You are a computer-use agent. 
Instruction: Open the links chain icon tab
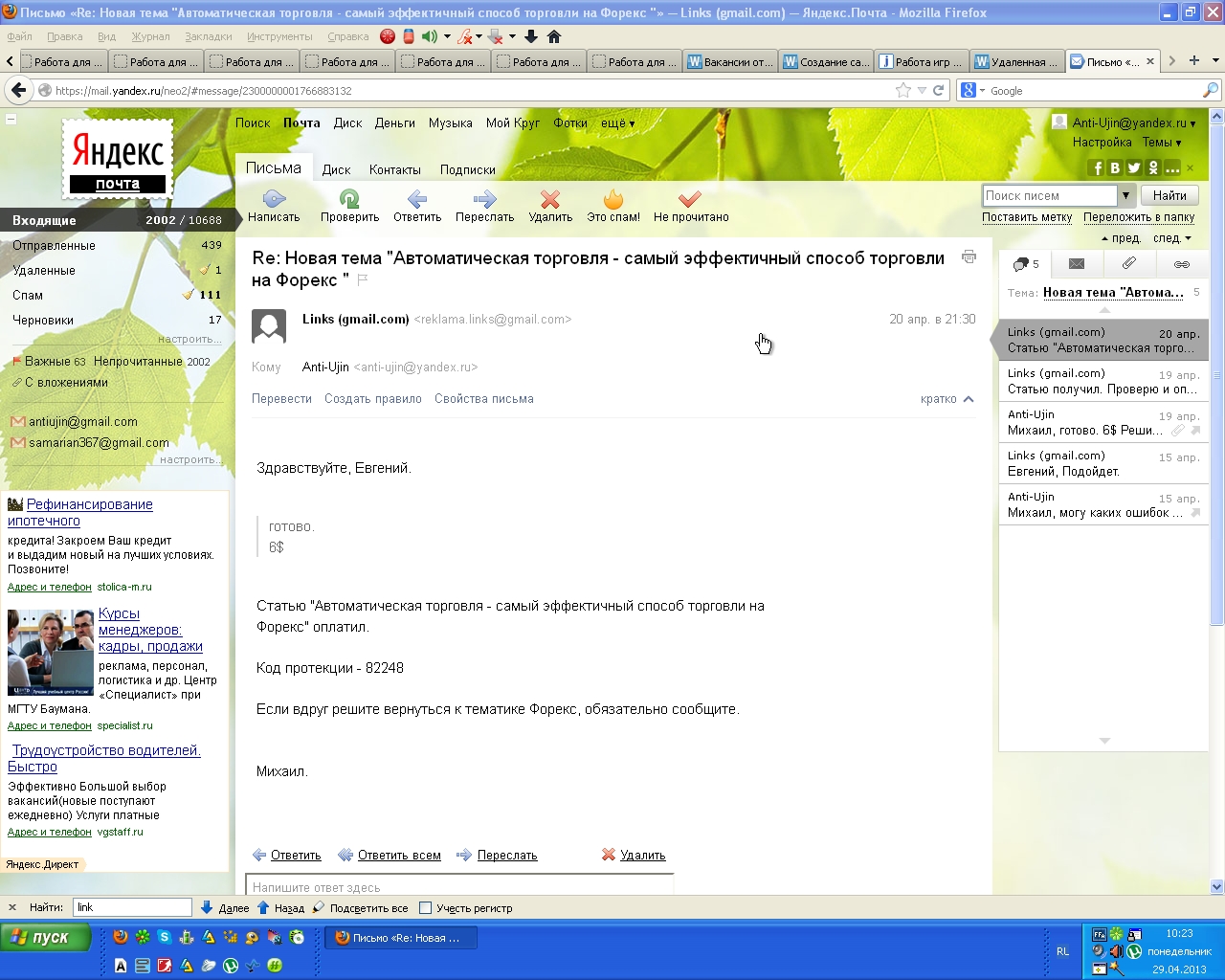(1182, 264)
